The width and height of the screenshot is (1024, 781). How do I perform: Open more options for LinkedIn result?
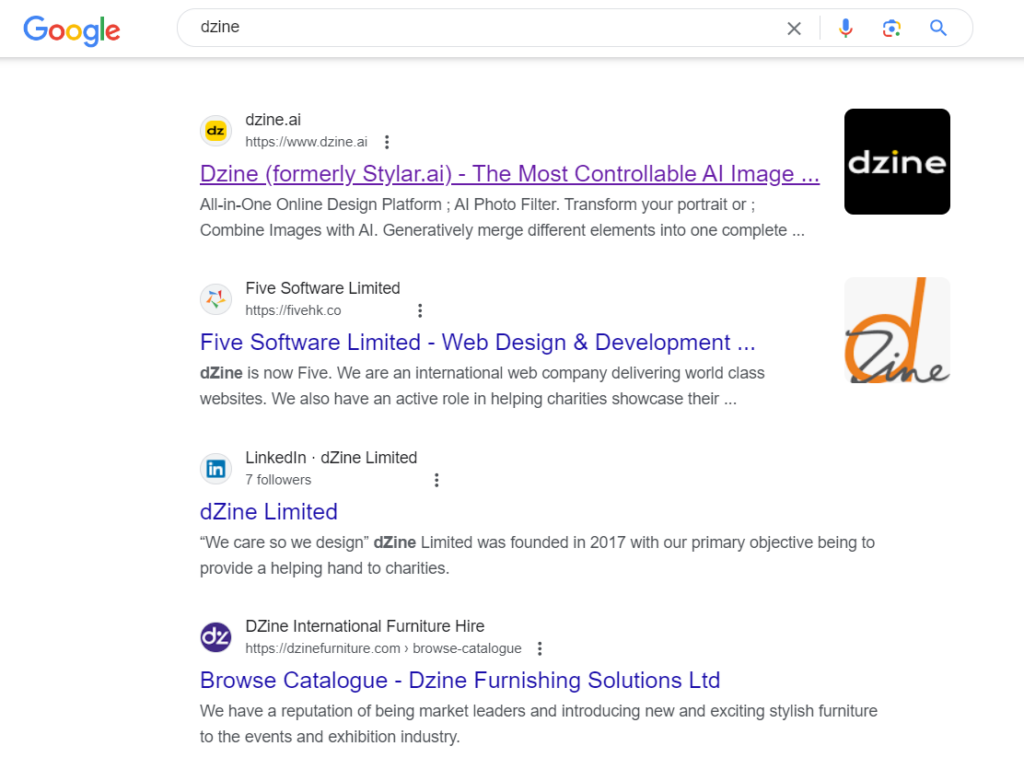(436, 480)
